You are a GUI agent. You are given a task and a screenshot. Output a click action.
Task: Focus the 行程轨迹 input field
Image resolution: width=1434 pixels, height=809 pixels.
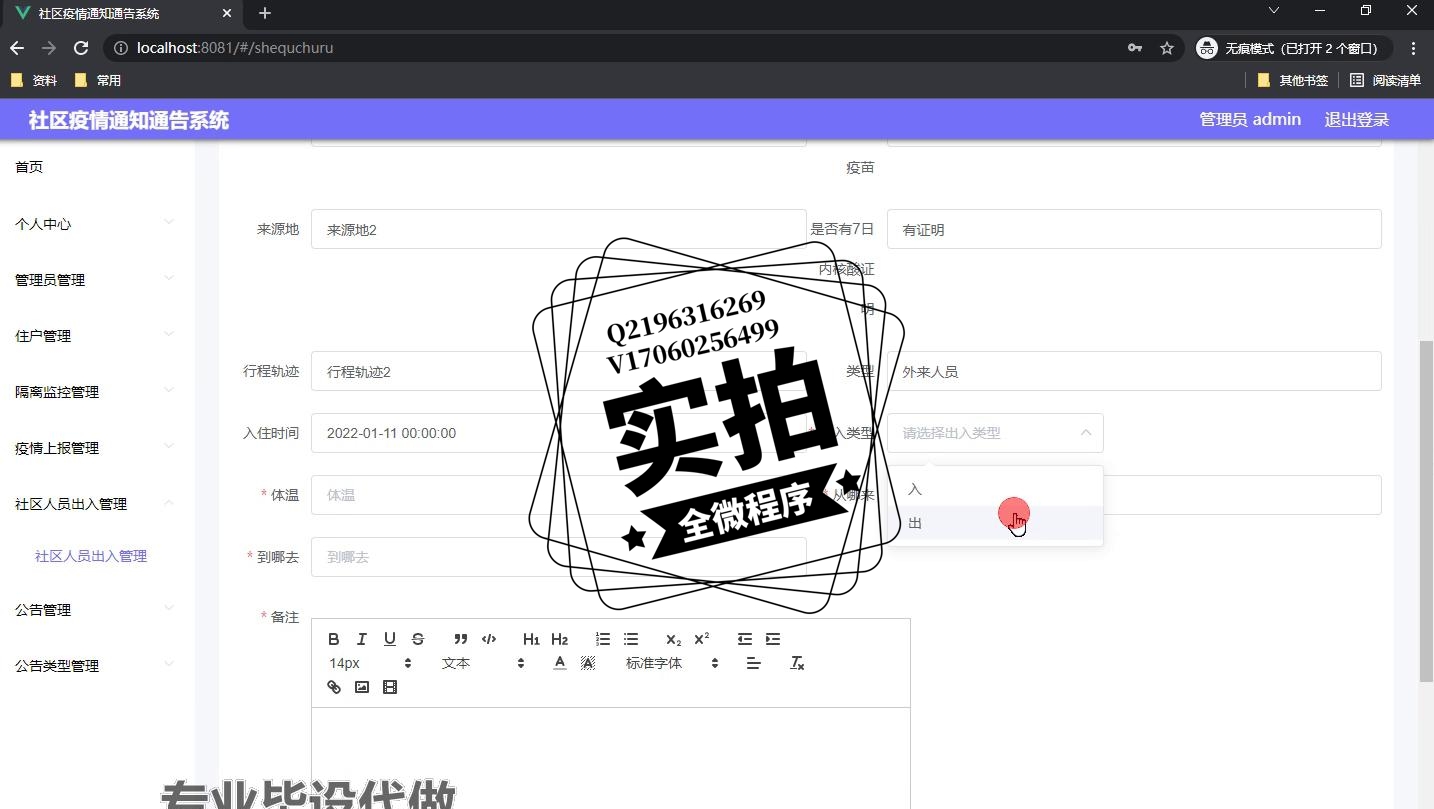[558, 371]
